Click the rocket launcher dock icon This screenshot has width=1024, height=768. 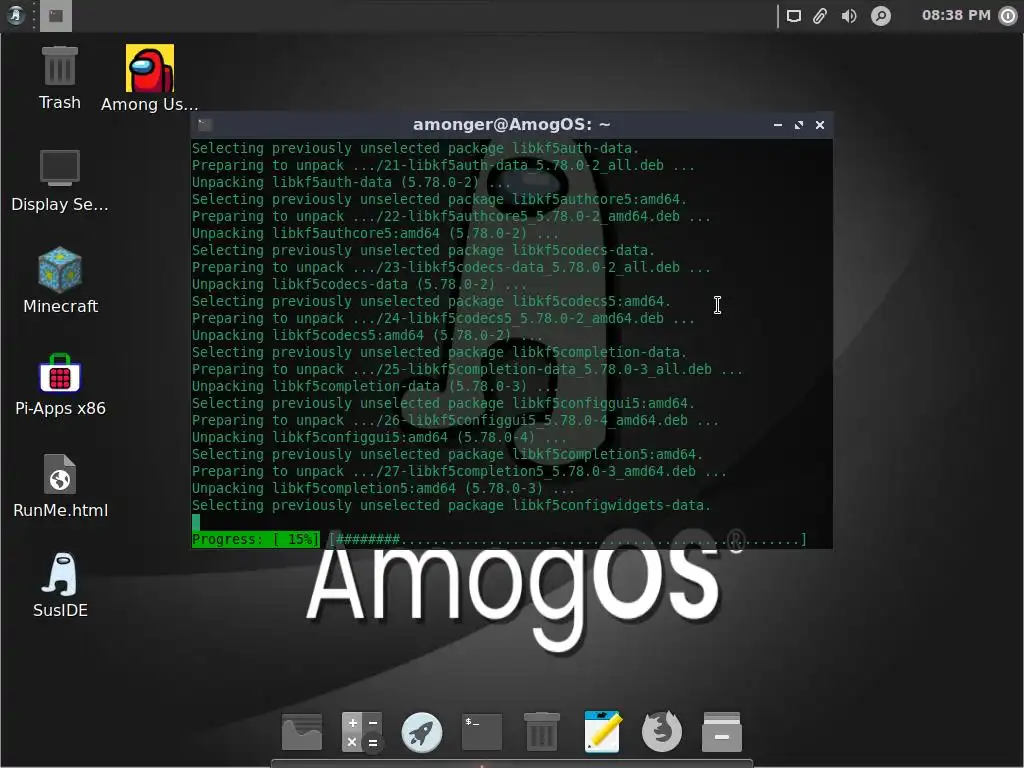tap(422, 732)
